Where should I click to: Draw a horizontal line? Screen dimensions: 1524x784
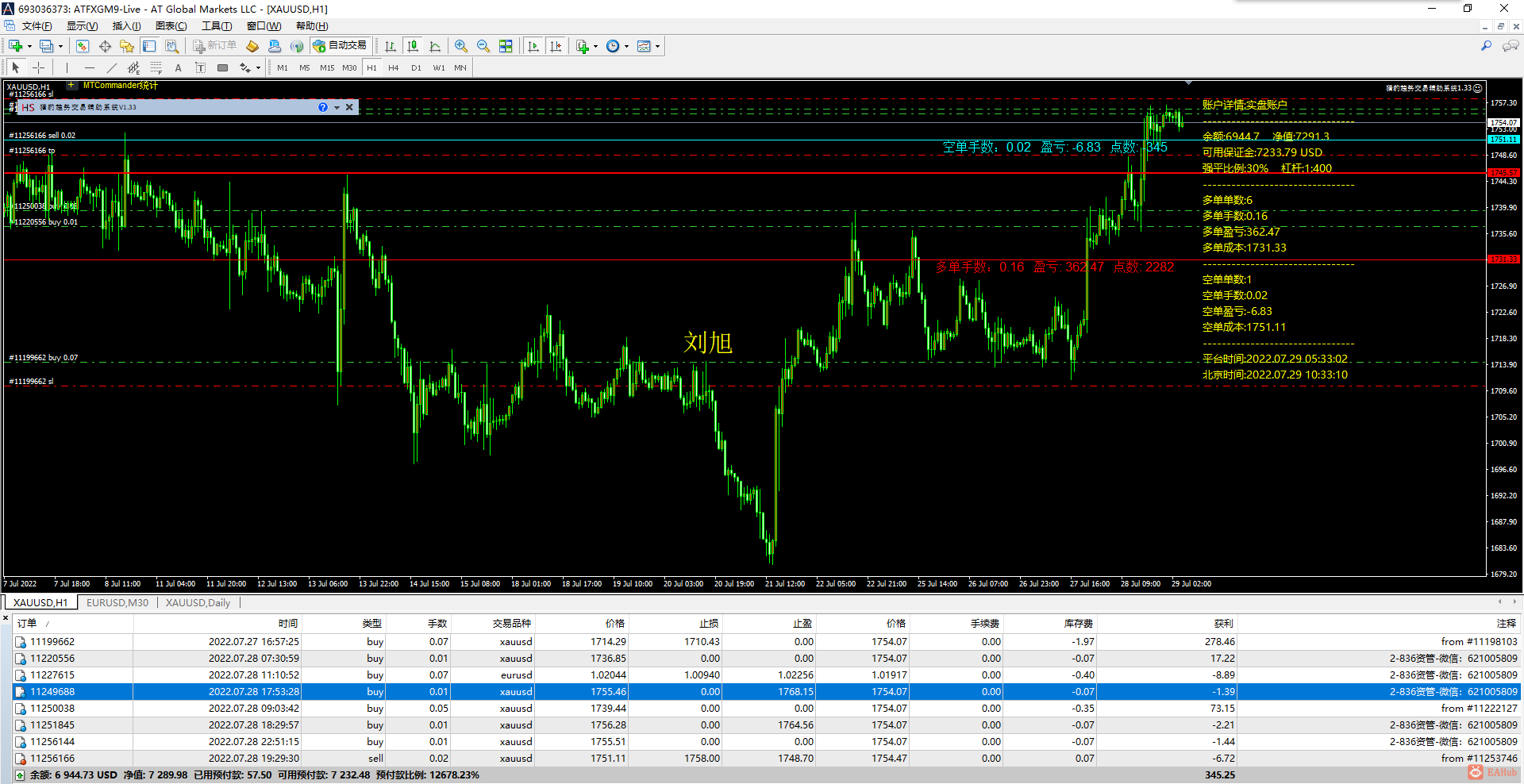coord(89,67)
